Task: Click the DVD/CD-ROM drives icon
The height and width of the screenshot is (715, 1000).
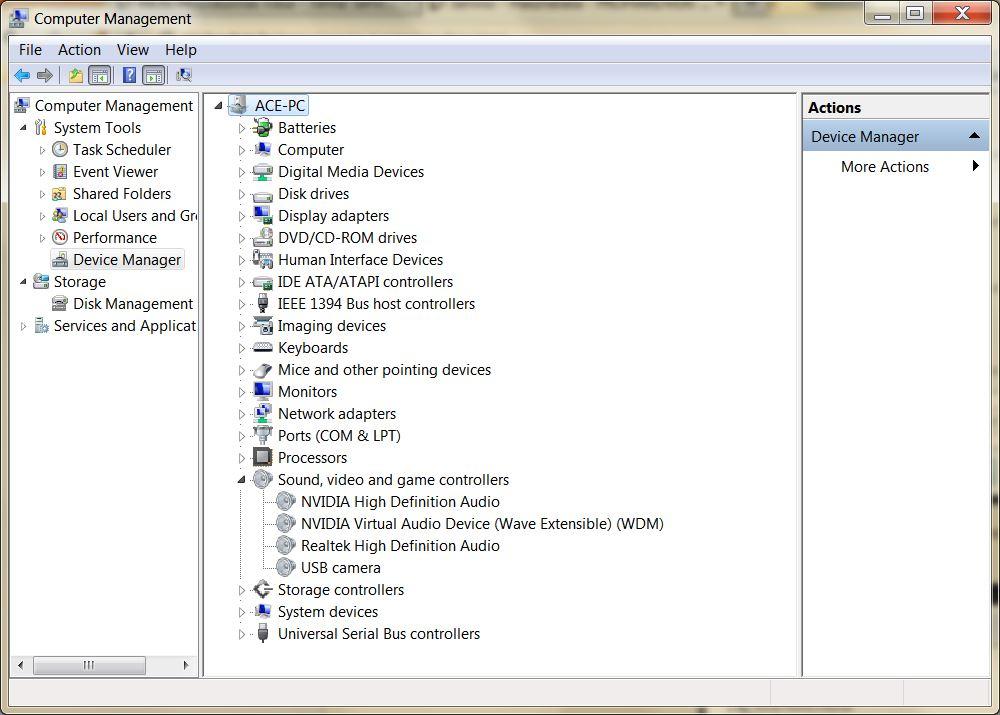Action: (x=262, y=237)
